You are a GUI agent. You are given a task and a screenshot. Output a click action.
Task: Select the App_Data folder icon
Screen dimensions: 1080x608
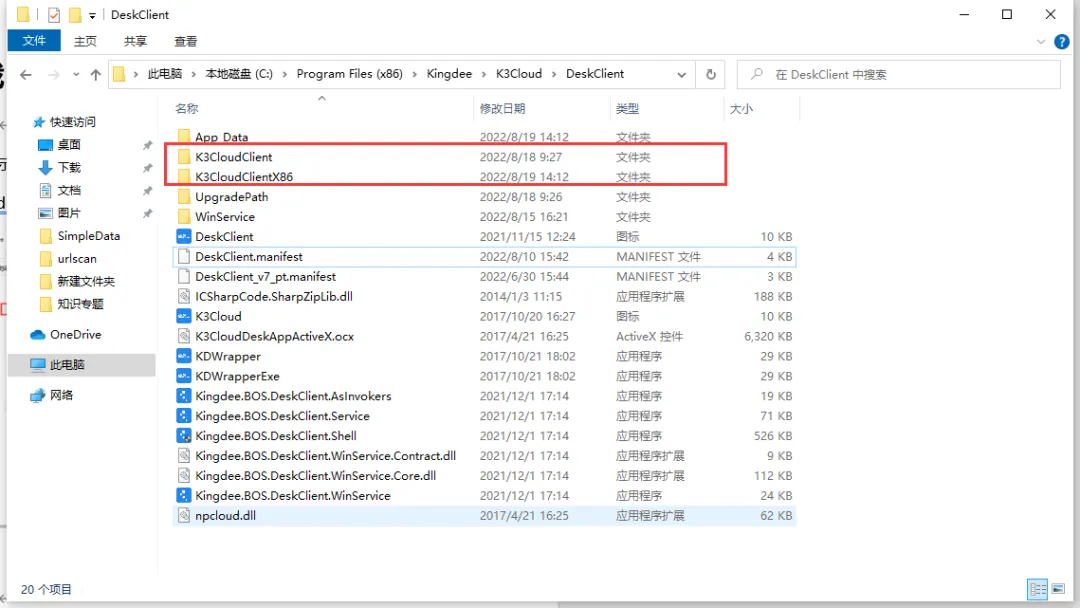(x=183, y=136)
